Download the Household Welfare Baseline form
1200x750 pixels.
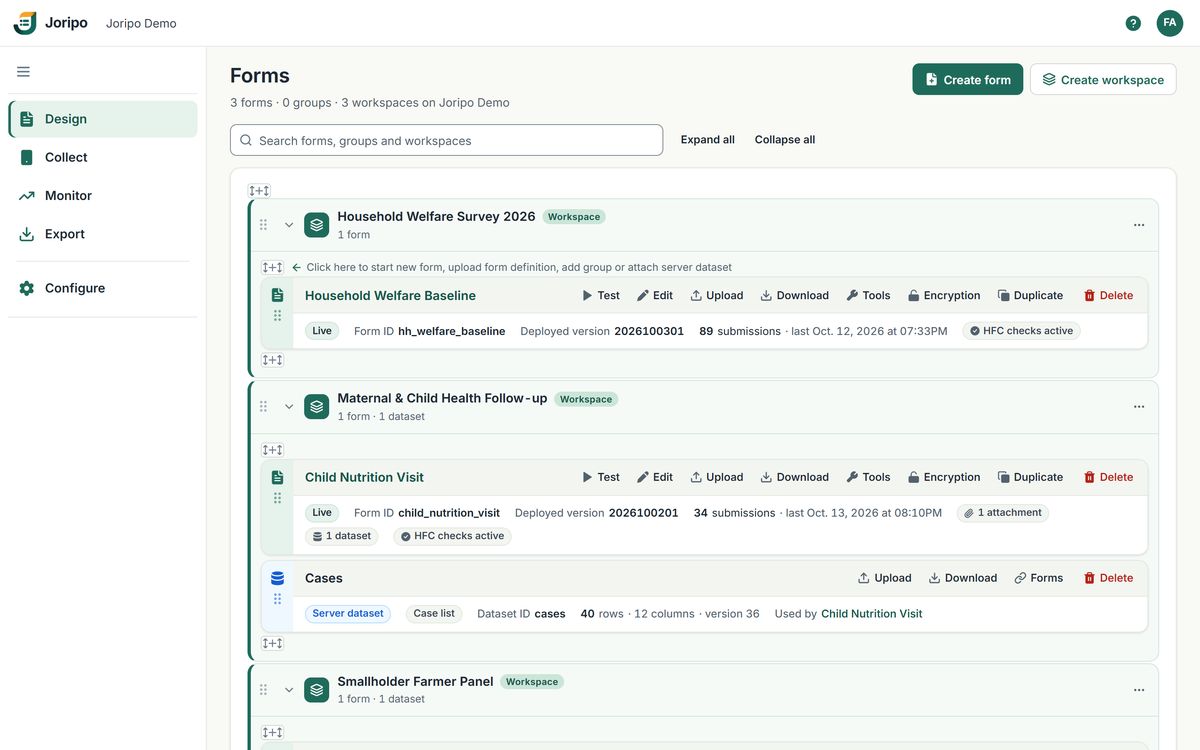click(795, 296)
